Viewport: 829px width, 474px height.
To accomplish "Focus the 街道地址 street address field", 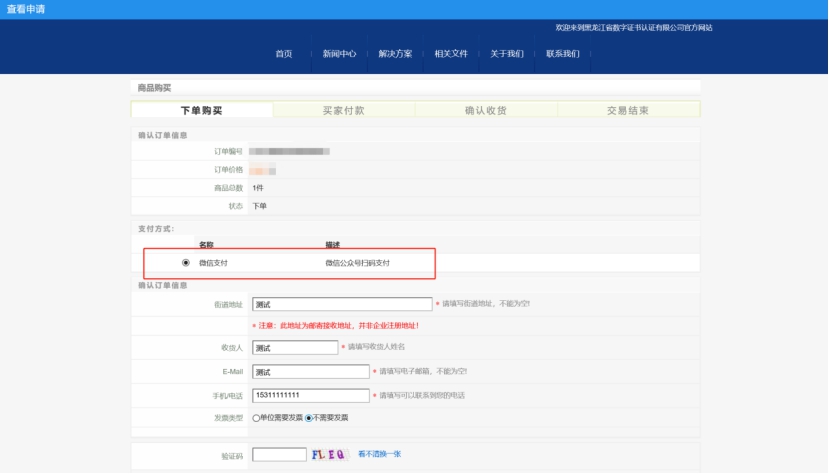I will 342,304.
